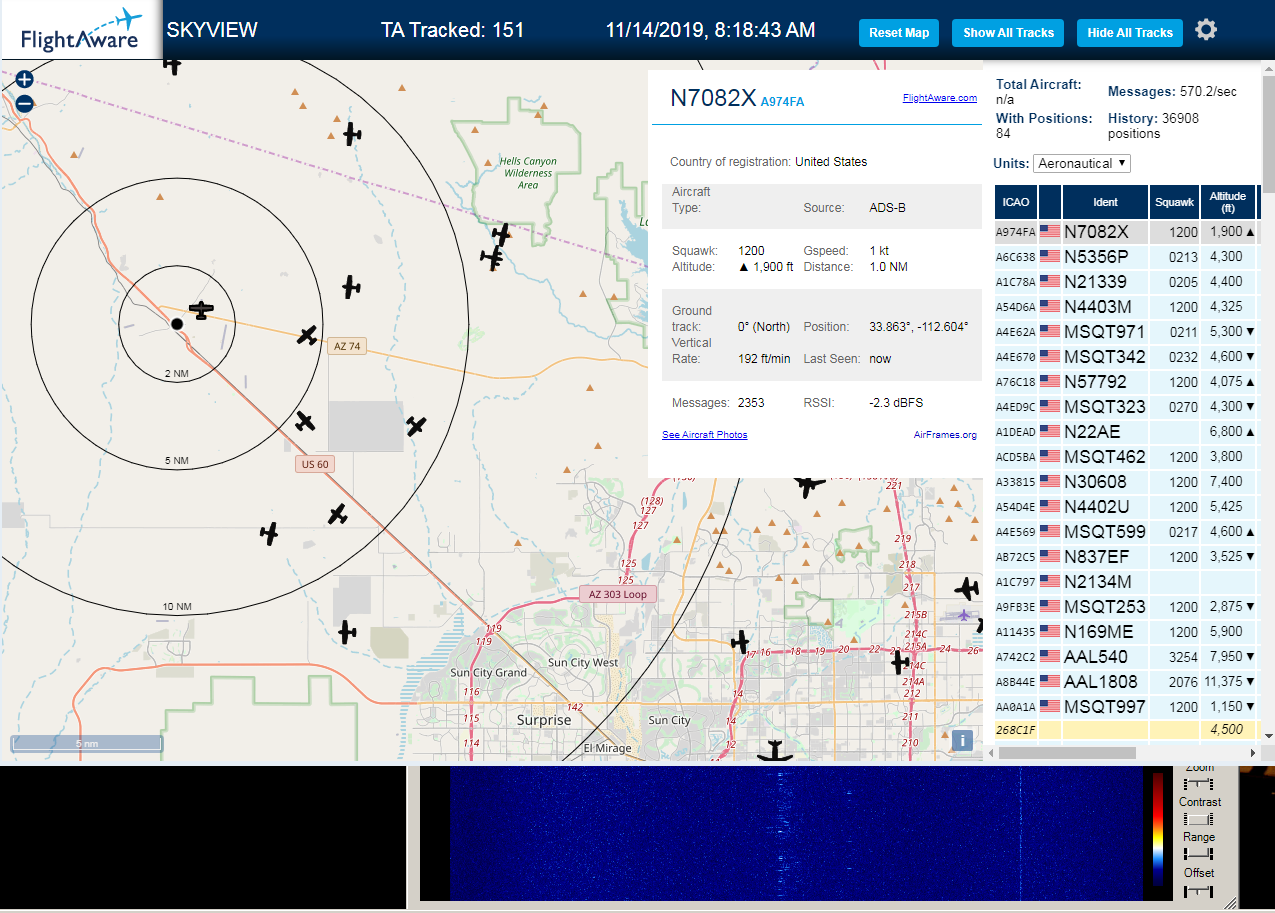Viewport: 1275px width, 913px height.
Task: Sort table by ICAO column header
Action: (x=1016, y=202)
